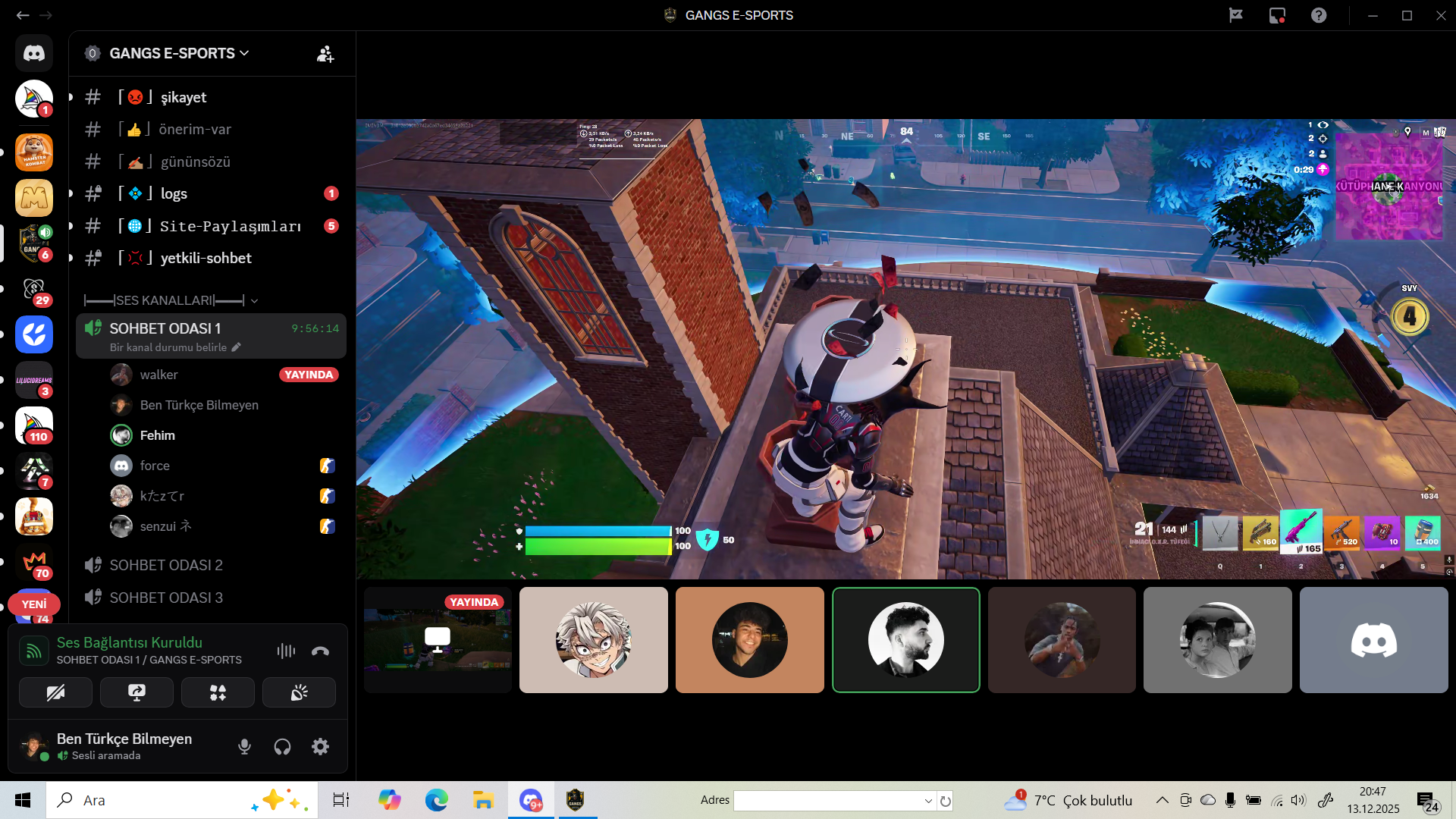Open the logs channel
Screen dimensions: 1456x819
(211, 193)
